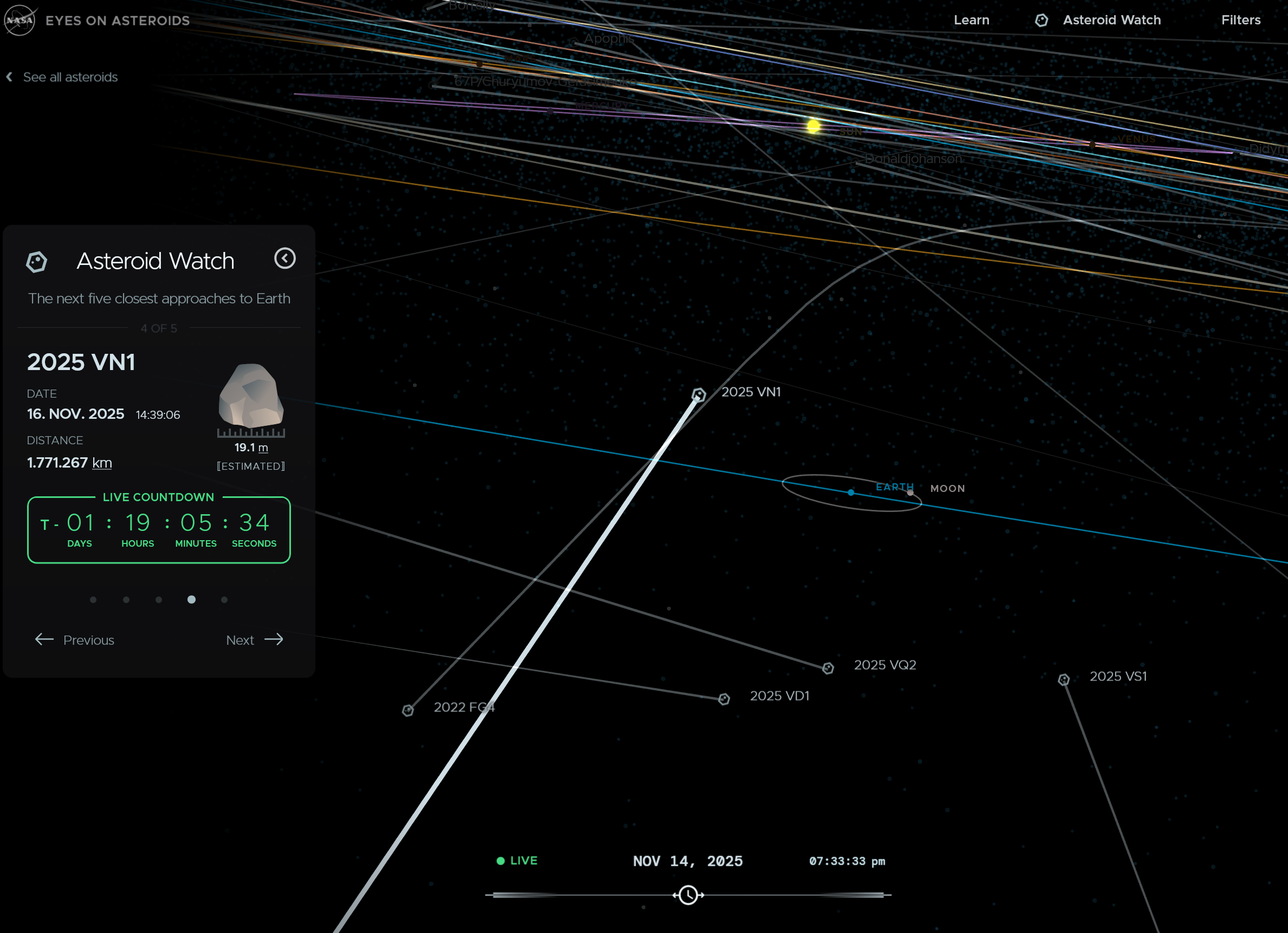Toggle distance units by clicking km
Image resolution: width=1288 pixels, height=933 pixels.
click(x=102, y=463)
